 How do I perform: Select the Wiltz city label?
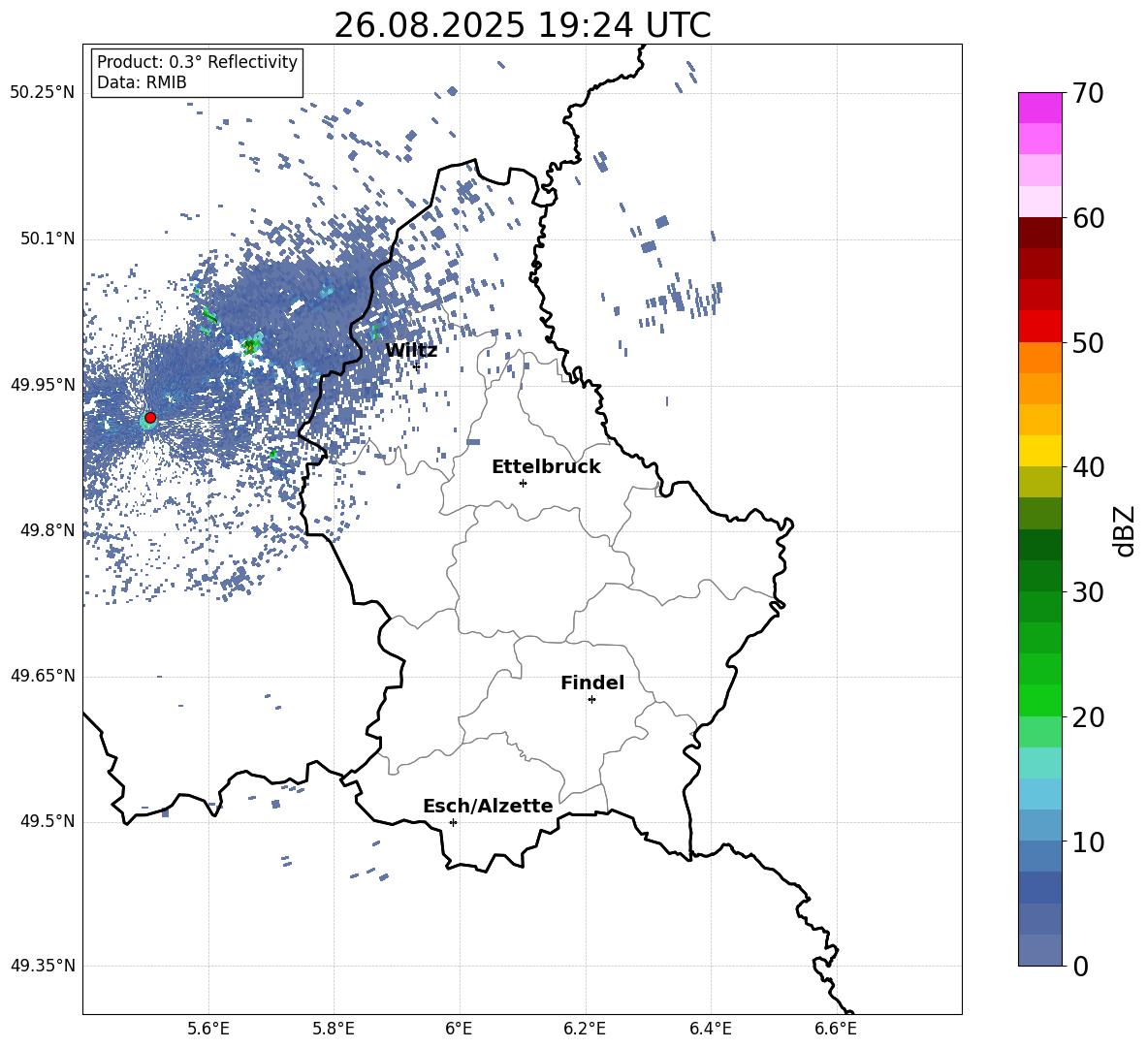411,351
